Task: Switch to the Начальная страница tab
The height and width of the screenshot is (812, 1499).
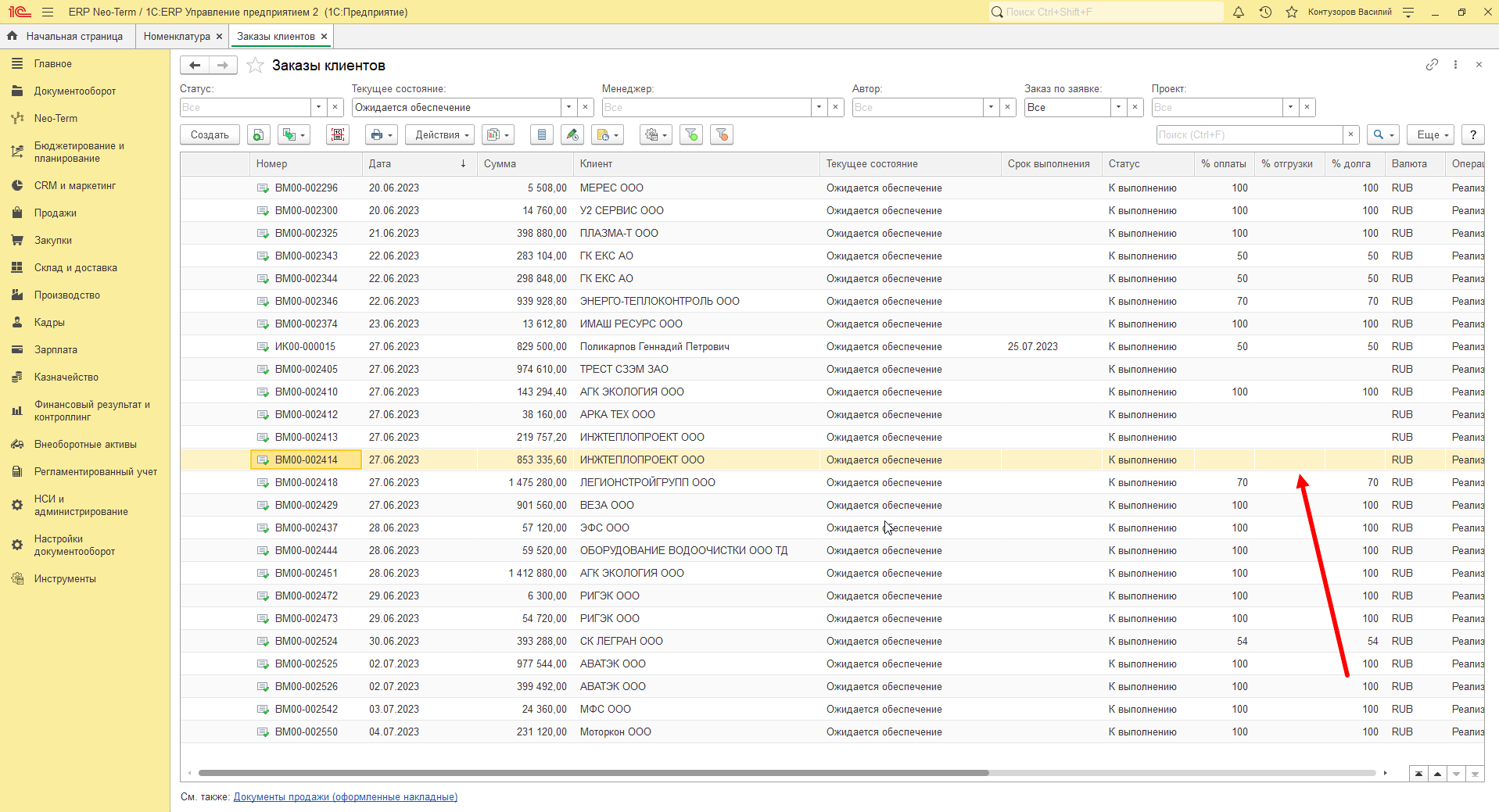Action: [66, 36]
